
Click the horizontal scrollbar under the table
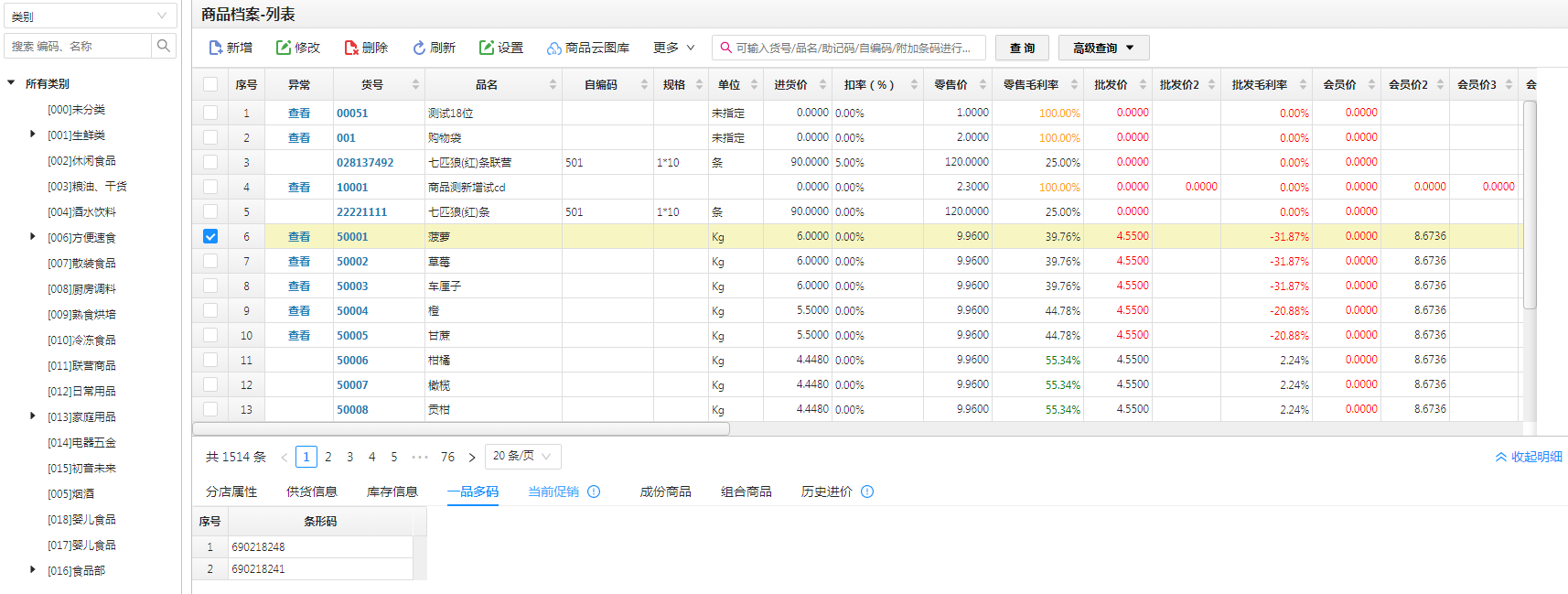point(461,428)
